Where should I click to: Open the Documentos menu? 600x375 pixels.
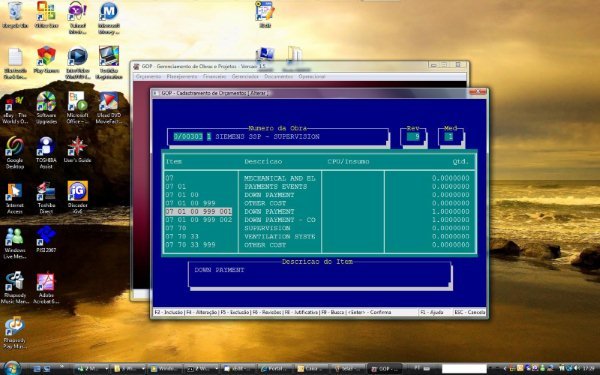tap(278, 77)
